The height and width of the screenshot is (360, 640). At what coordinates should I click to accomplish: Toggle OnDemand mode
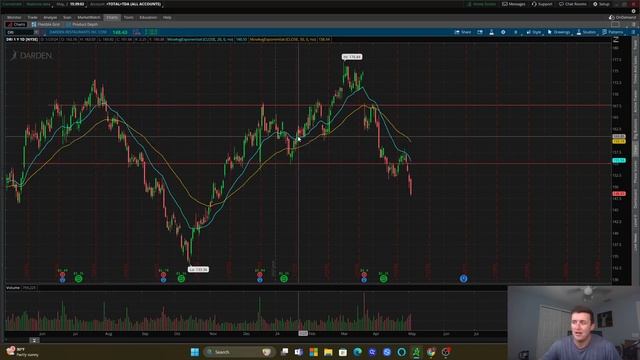(x=622, y=18)
